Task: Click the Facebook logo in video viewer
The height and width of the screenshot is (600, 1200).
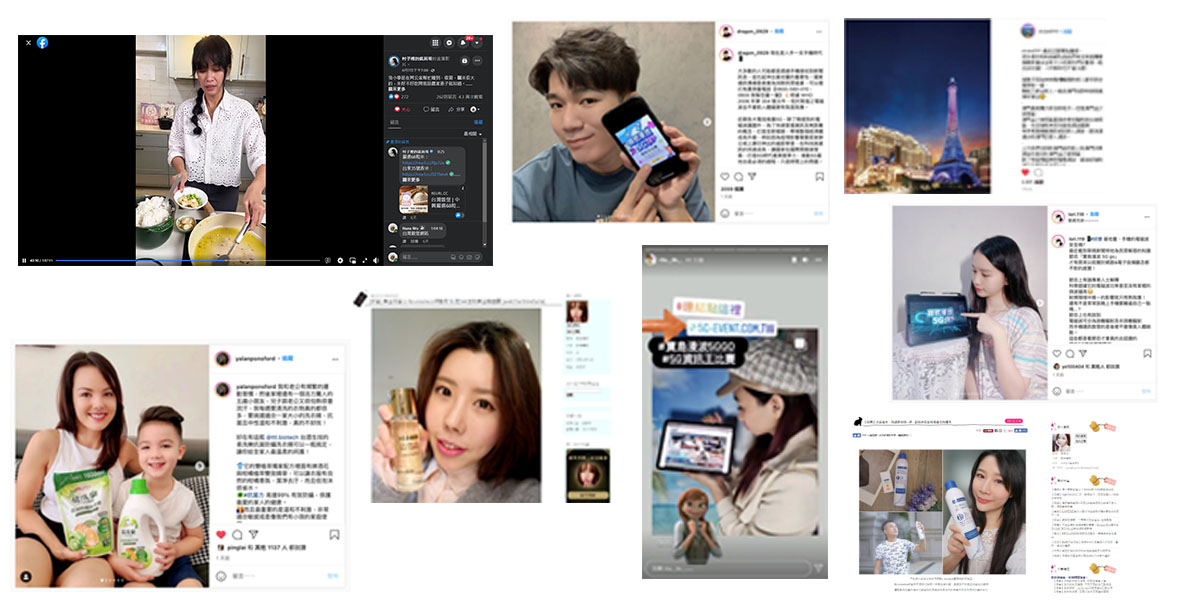Action: (43, 43)
